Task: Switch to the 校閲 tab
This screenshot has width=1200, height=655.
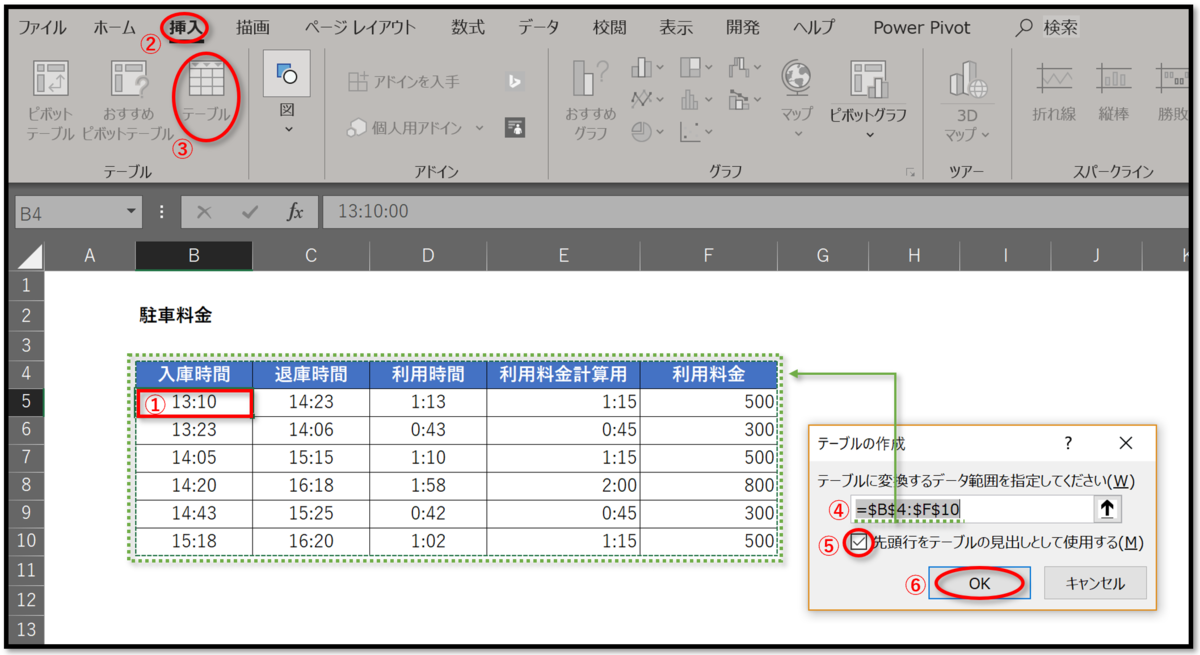Action: coord(610,27)
